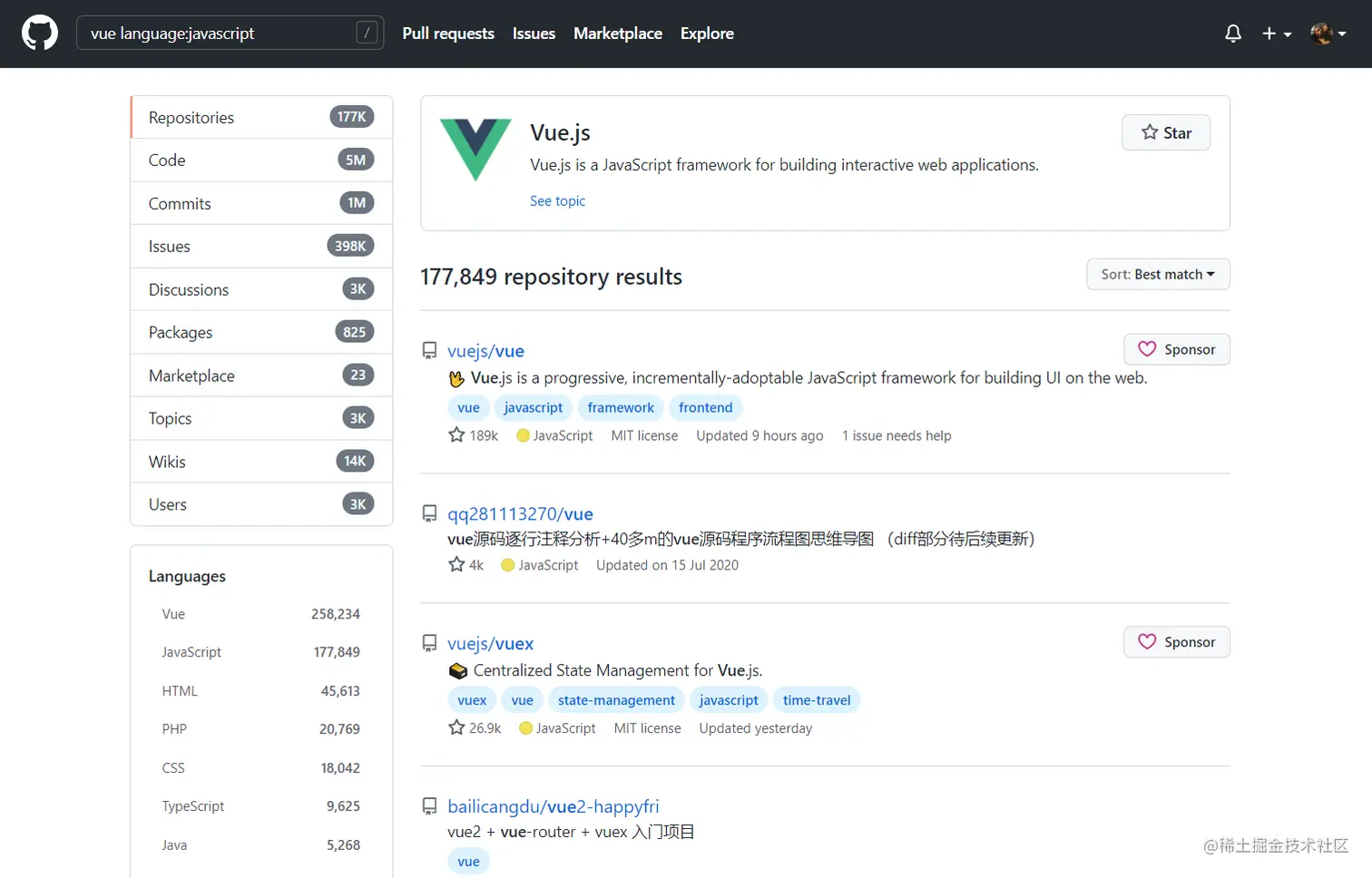This screenshot has width=1372, height=878.
Task: Click the 'vue' topic tag under vuejs/vue
Action: pos(468,408)
